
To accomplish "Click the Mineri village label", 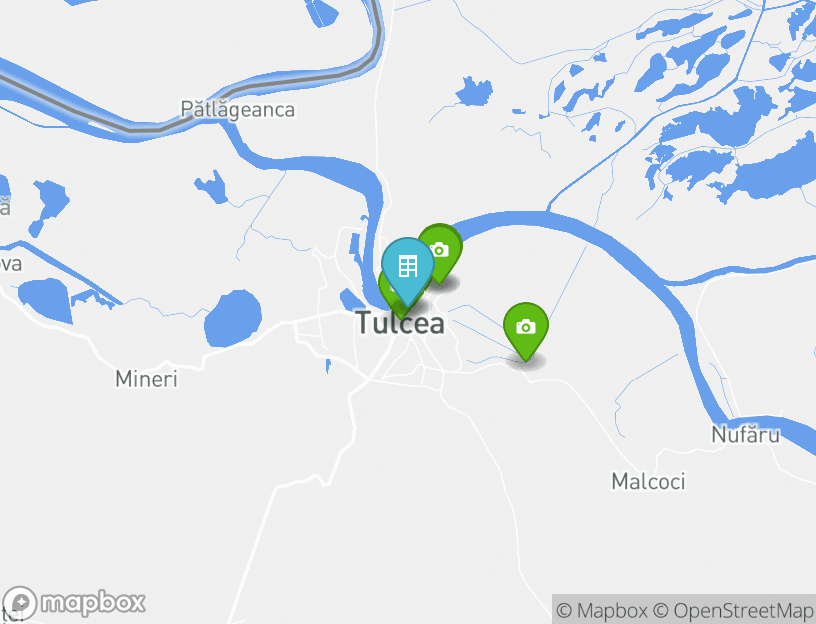I will [146, 379].
